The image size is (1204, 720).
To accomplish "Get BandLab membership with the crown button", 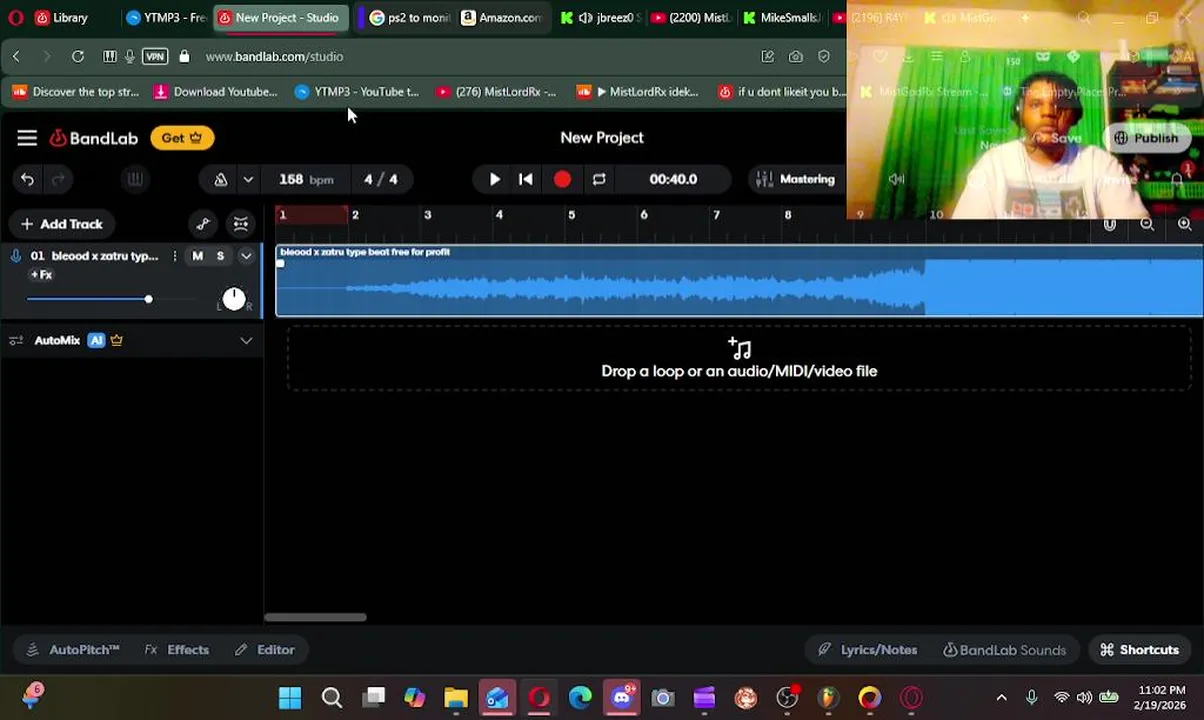I will (x=182, y=138).
